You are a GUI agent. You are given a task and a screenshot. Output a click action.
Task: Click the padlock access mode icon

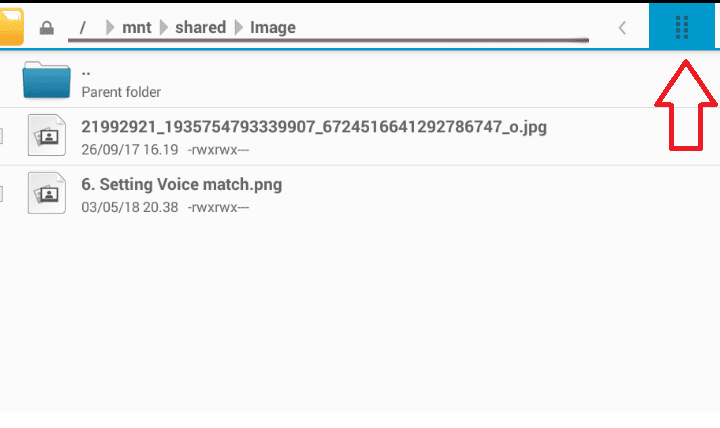coord(46,28)
